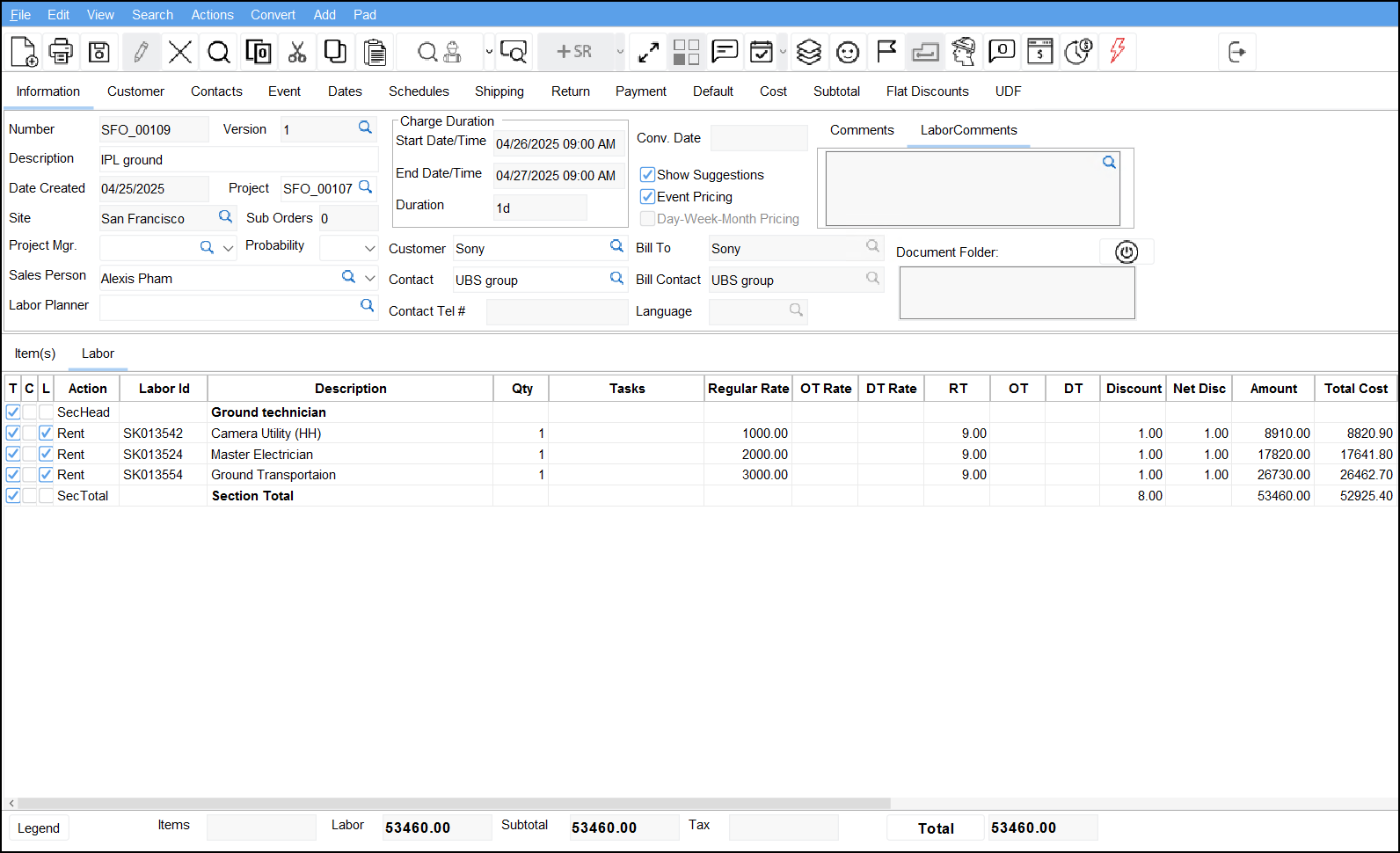Switch to the Flat Discounts tab
The width and height of the screenshot is (1400, 853).
[x=927, y=91]
